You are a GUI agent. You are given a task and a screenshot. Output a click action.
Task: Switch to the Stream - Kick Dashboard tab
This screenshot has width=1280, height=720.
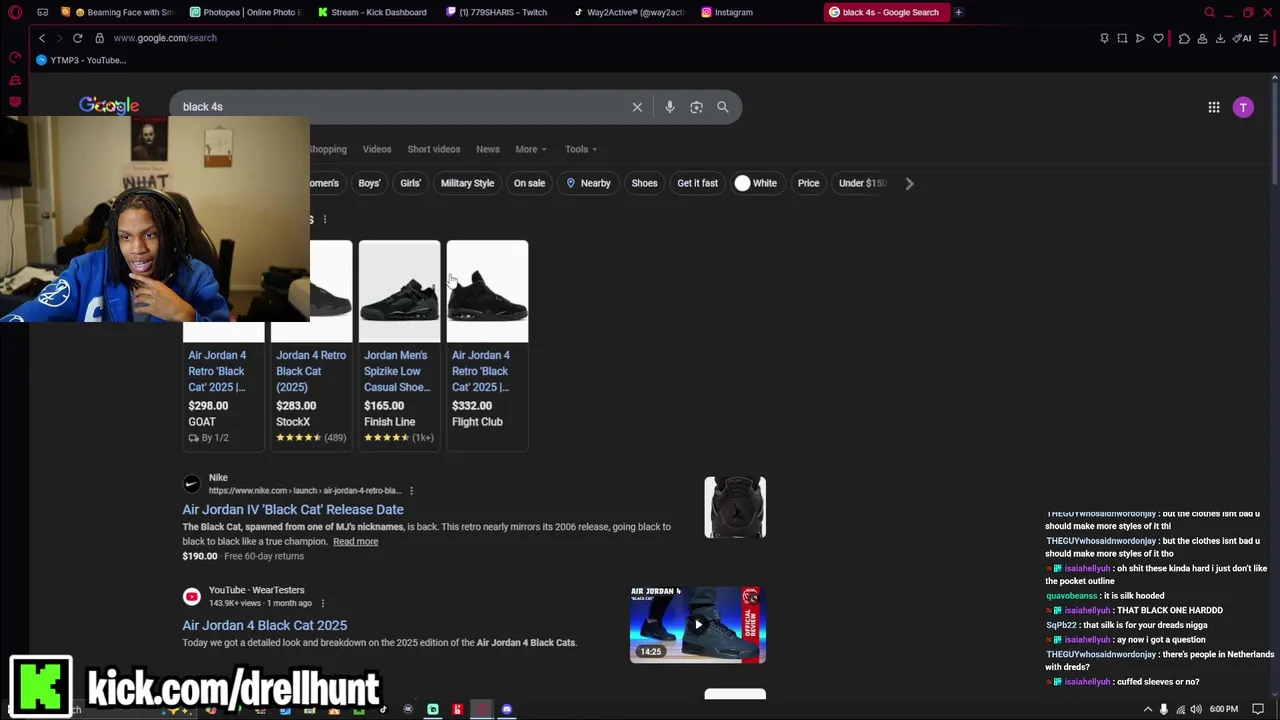(373, 12)
